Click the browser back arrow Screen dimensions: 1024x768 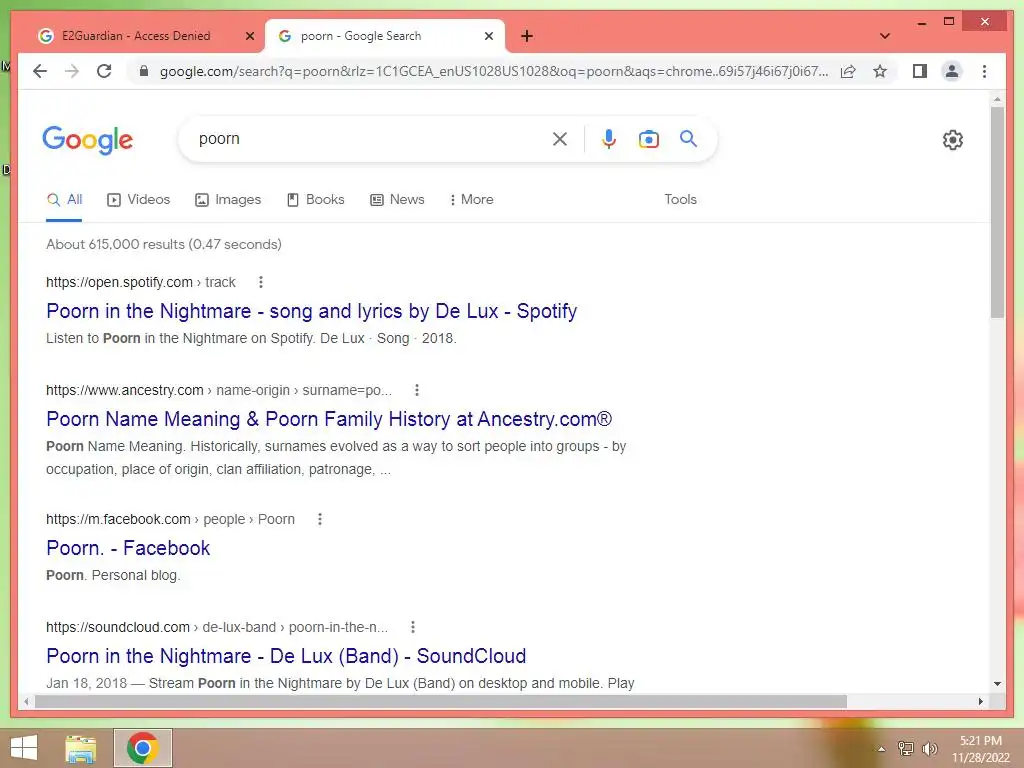(x=40, y=71)
